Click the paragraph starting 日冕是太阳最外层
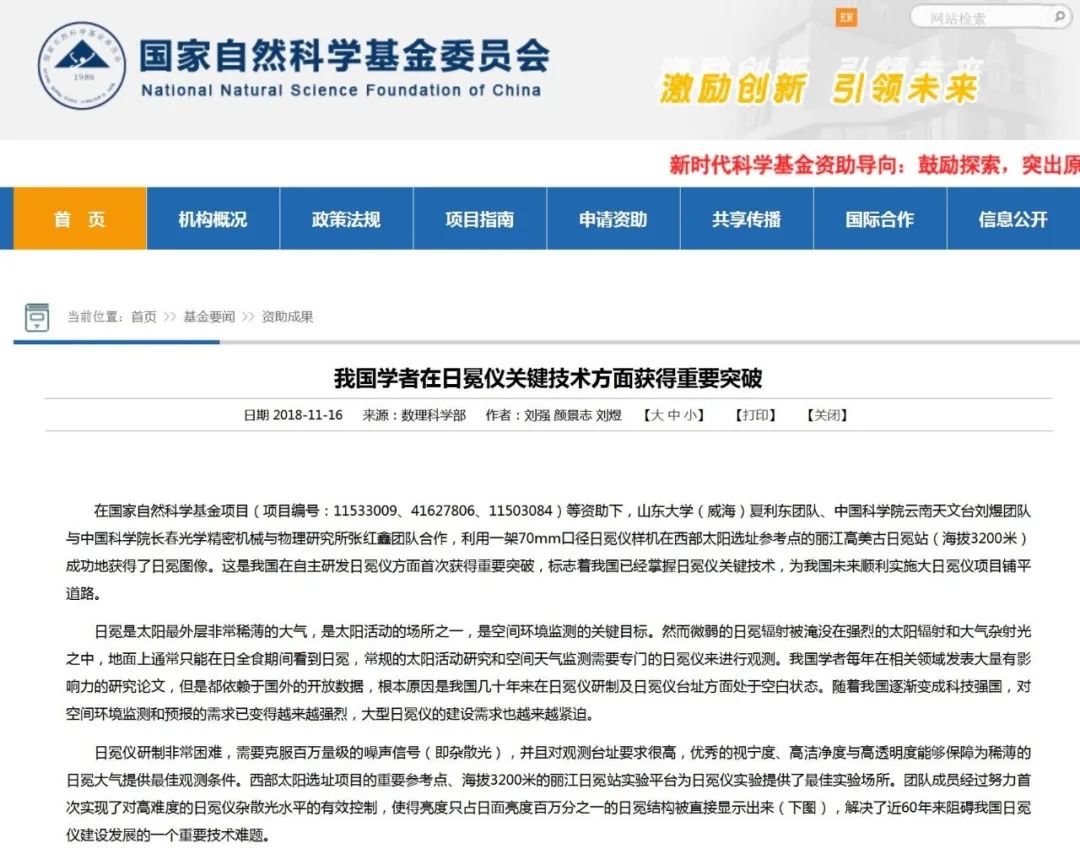The height and width of the screenshot is (854, 1080). [548, 672]
